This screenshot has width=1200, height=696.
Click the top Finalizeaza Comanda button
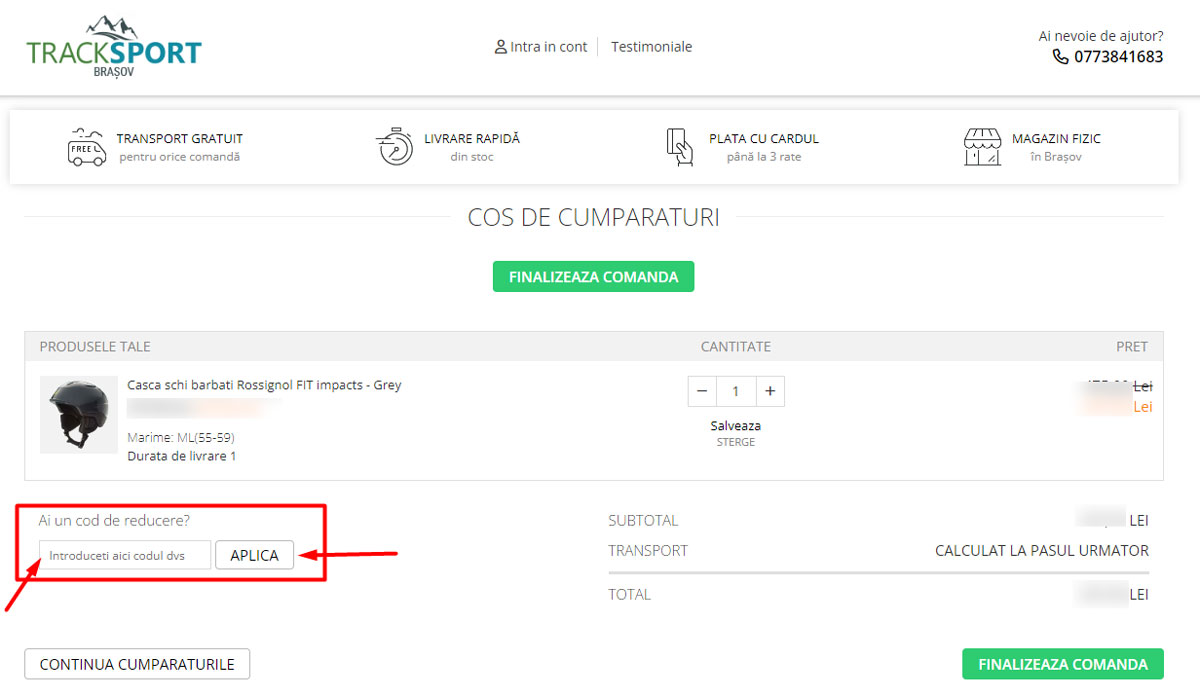594,277
